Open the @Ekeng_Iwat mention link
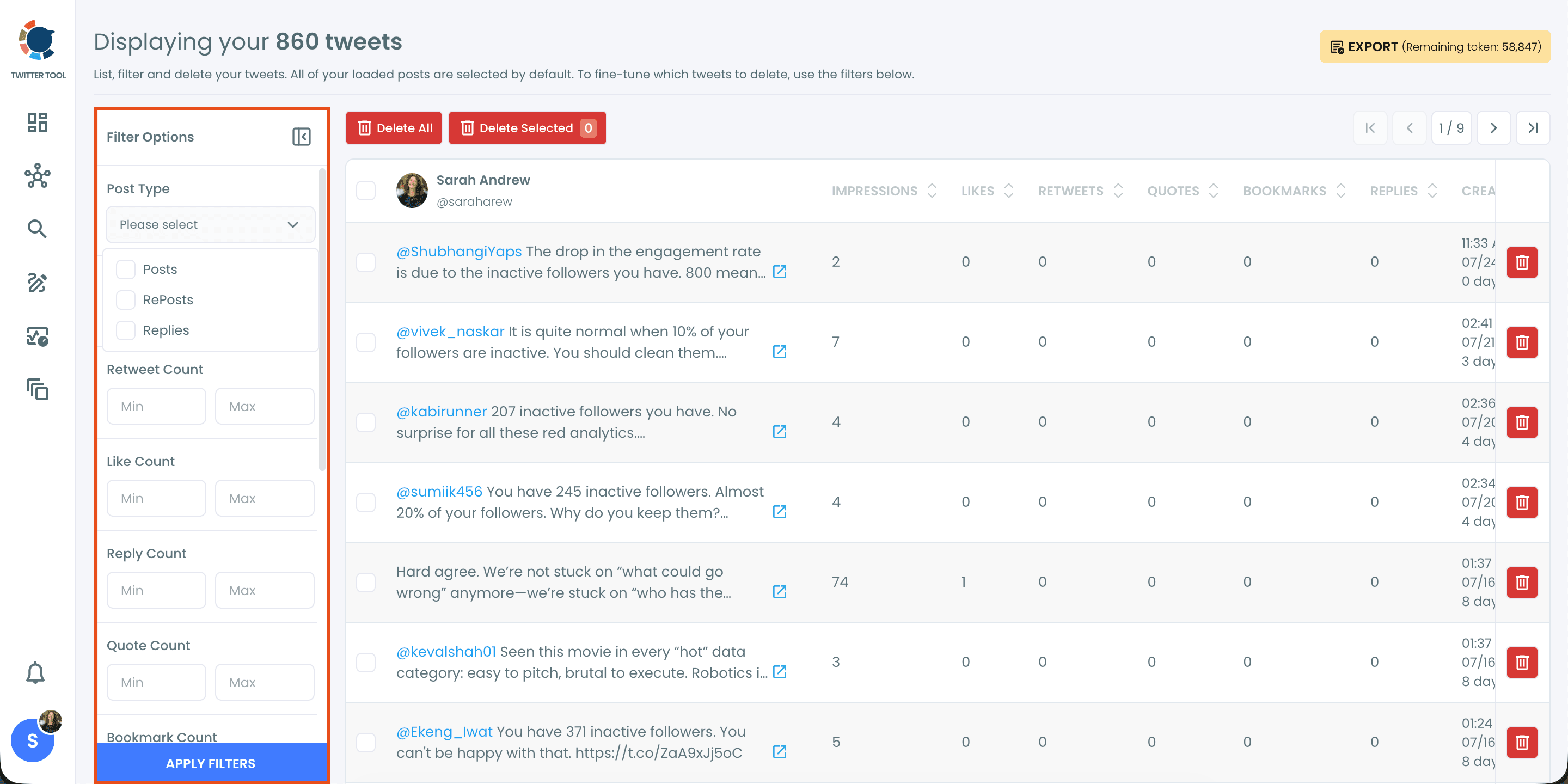The width and height of the screenshot is (1568, 784). [x=444, y=732]
